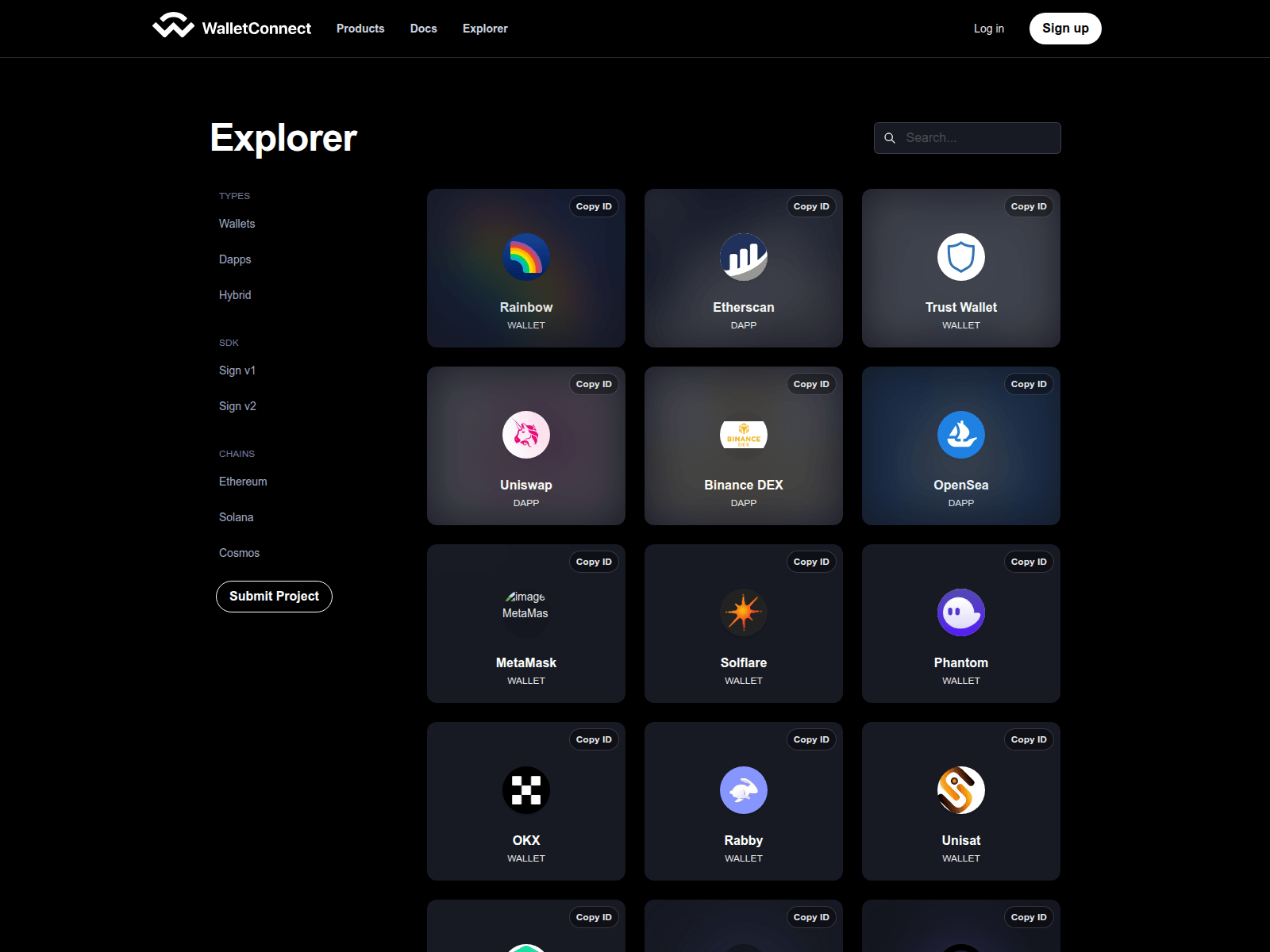The height and width of the screenshot is (952, 1270).
Task: Focus the Search input field
Action: (968, 138)
